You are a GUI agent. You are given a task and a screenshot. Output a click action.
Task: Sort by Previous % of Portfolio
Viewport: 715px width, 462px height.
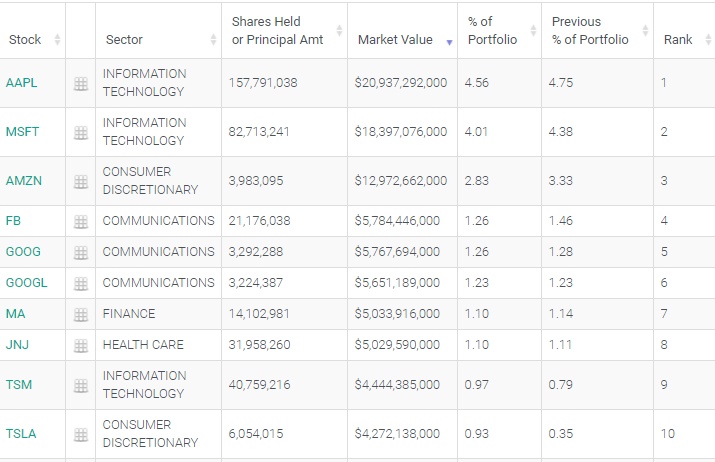(590, 31)
